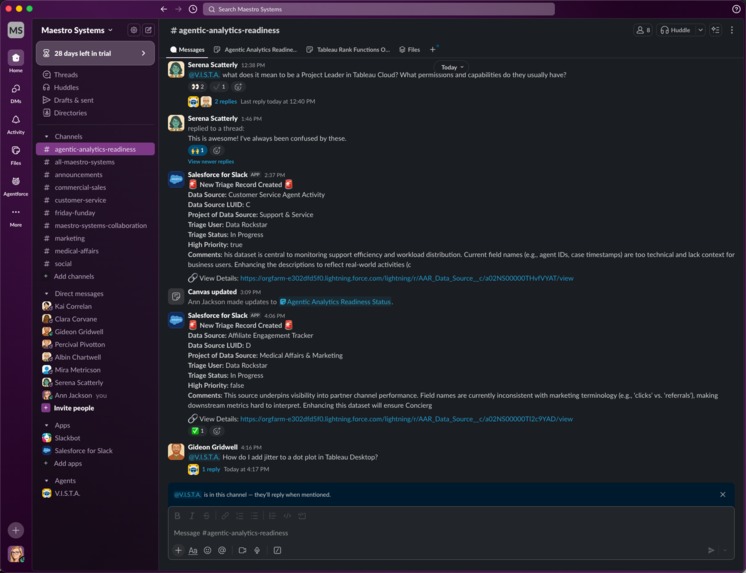746x573 pixels.
Task: Toggle italic formatting in composer
Action: pos(192,516)
